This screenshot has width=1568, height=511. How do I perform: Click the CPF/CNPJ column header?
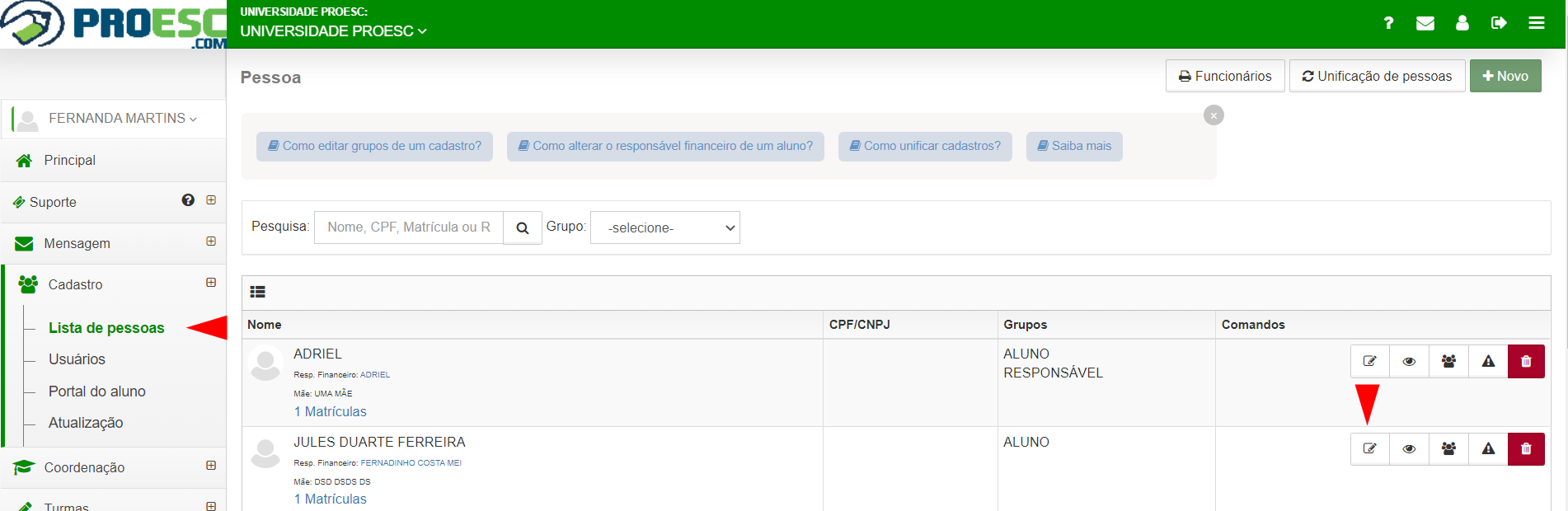[860, 325]
